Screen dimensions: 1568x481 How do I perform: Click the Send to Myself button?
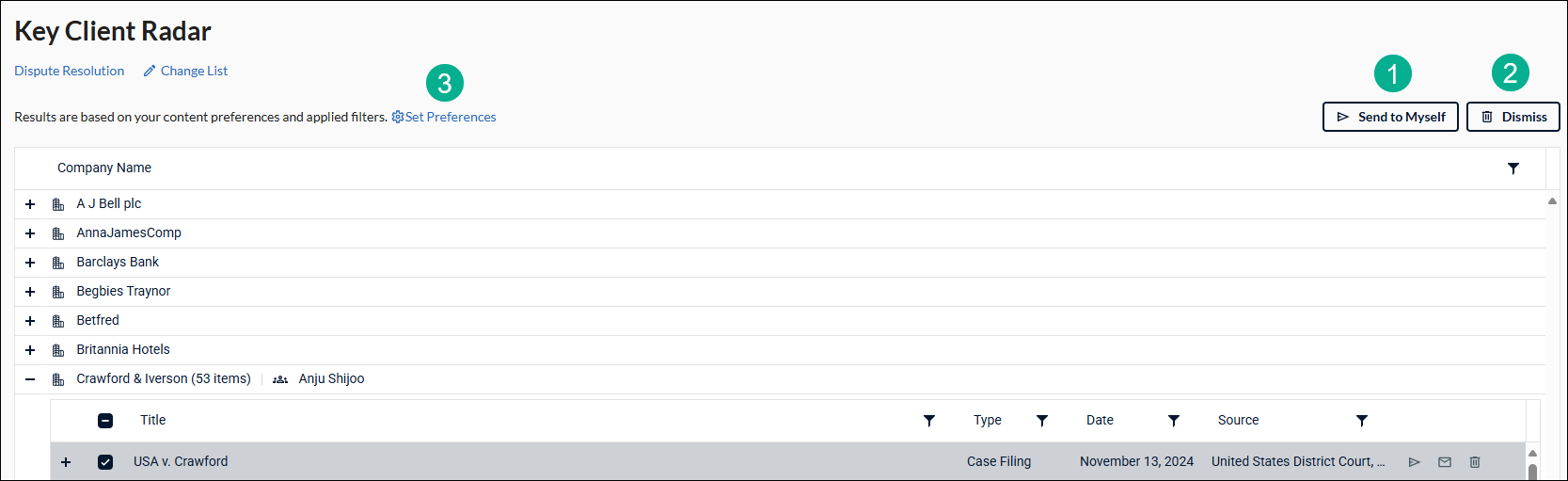point(1390,117)
